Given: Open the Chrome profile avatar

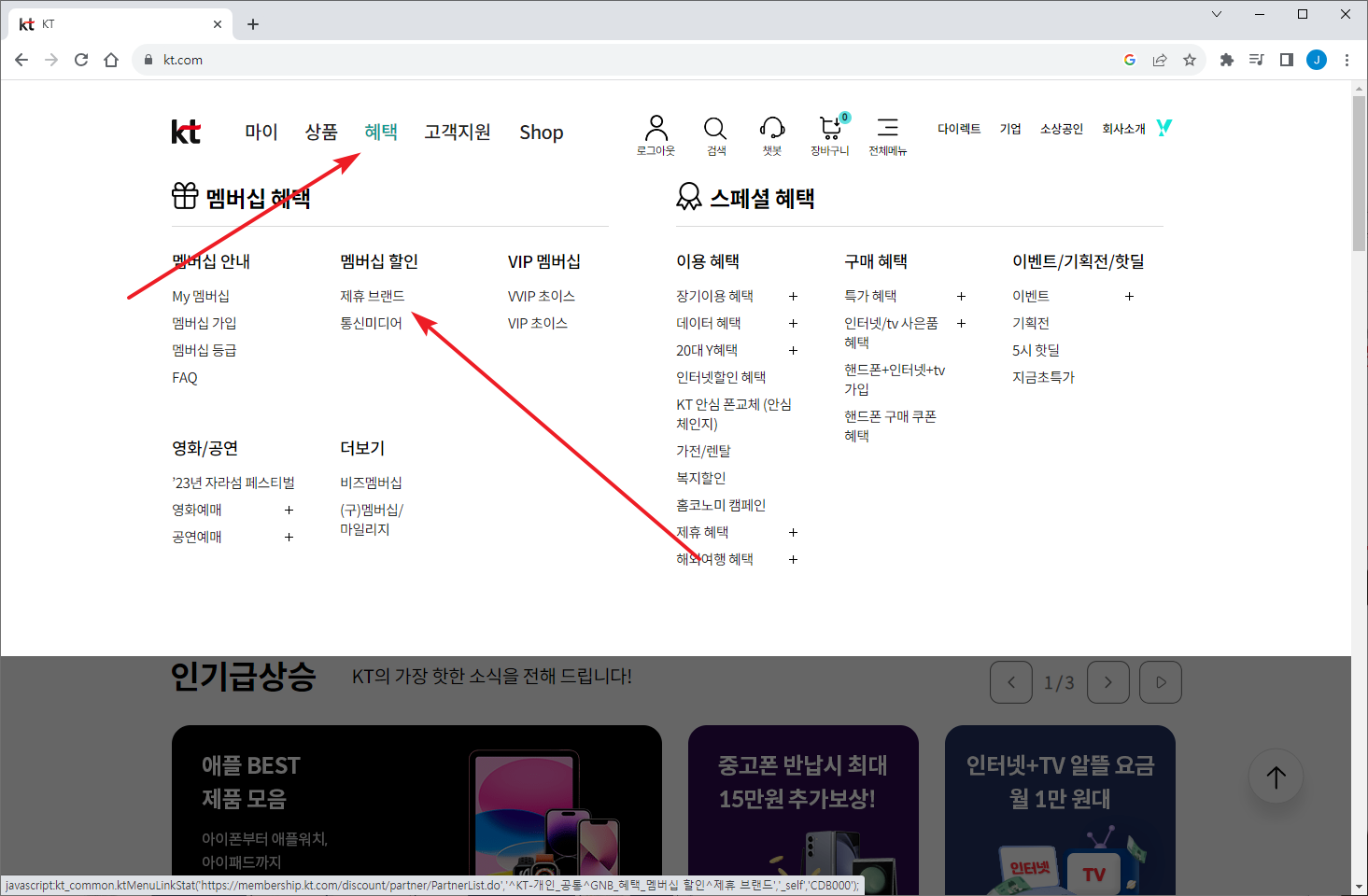Looking at the screenshot, I should [1317, 60].
